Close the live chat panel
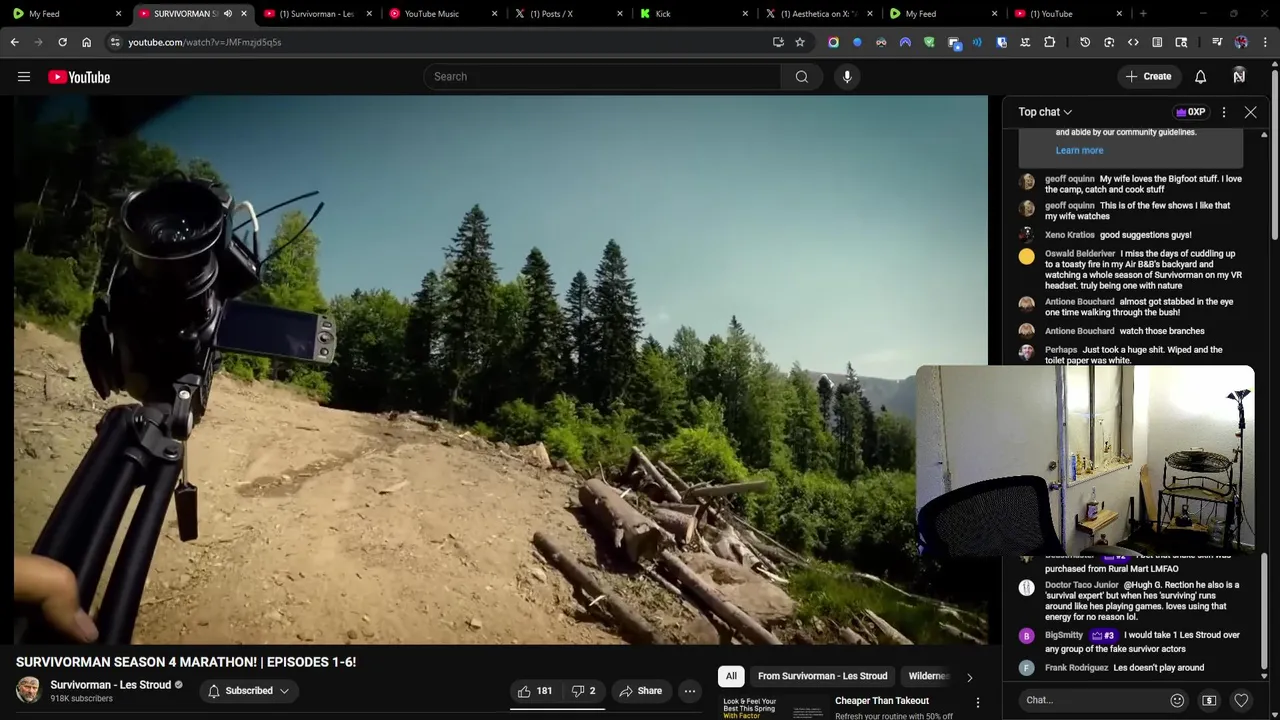This screenshot has height=720, width=1280. point(1250,112)
